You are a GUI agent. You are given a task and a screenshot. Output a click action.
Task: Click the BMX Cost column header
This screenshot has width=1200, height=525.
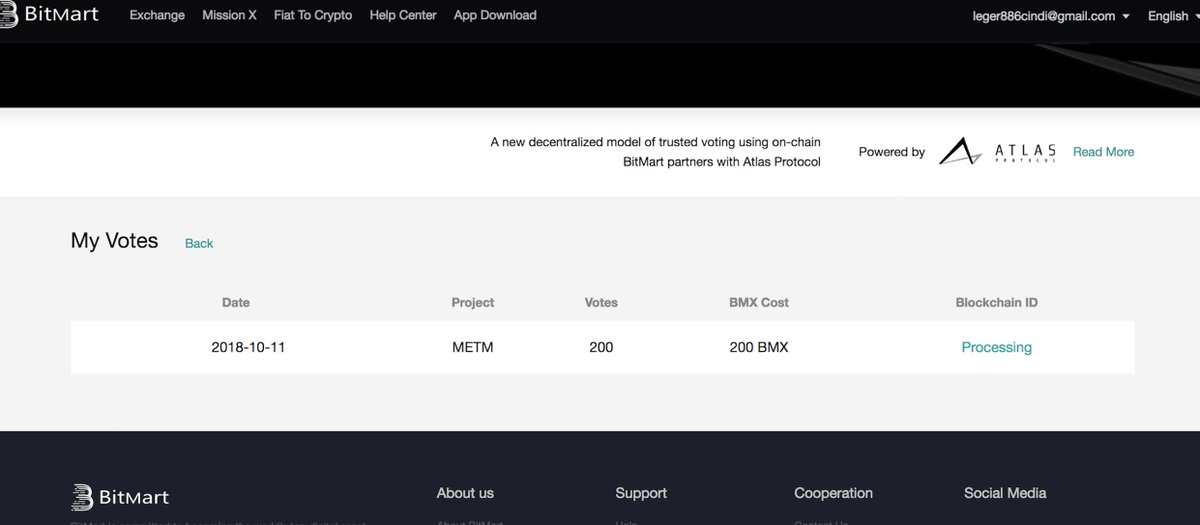point(759,302)
